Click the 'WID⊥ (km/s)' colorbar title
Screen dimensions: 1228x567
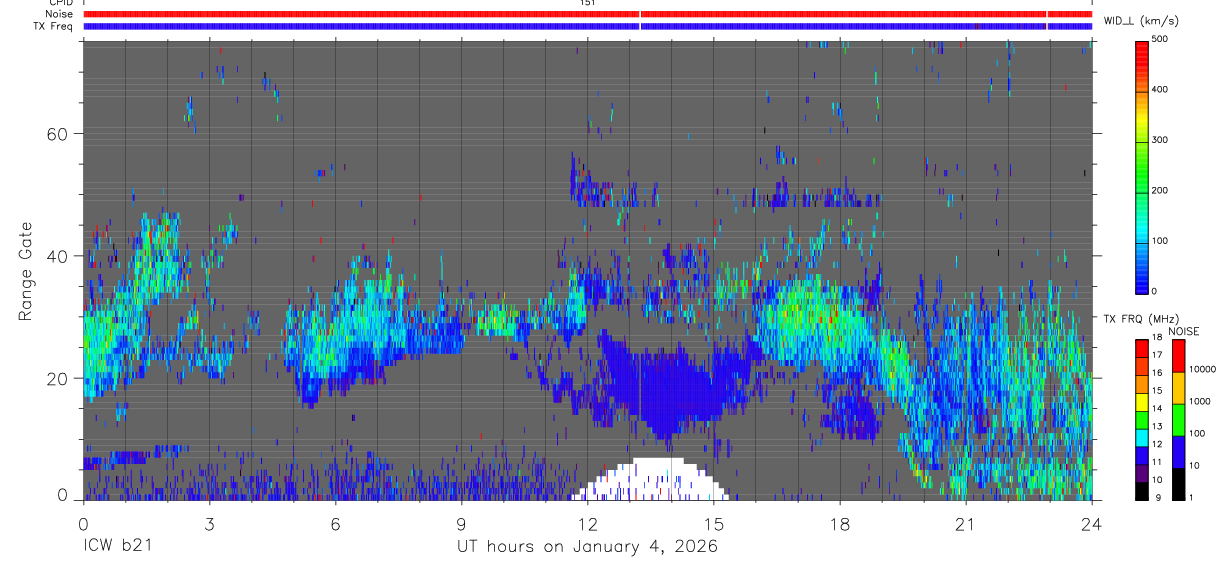coord(1141,21)
